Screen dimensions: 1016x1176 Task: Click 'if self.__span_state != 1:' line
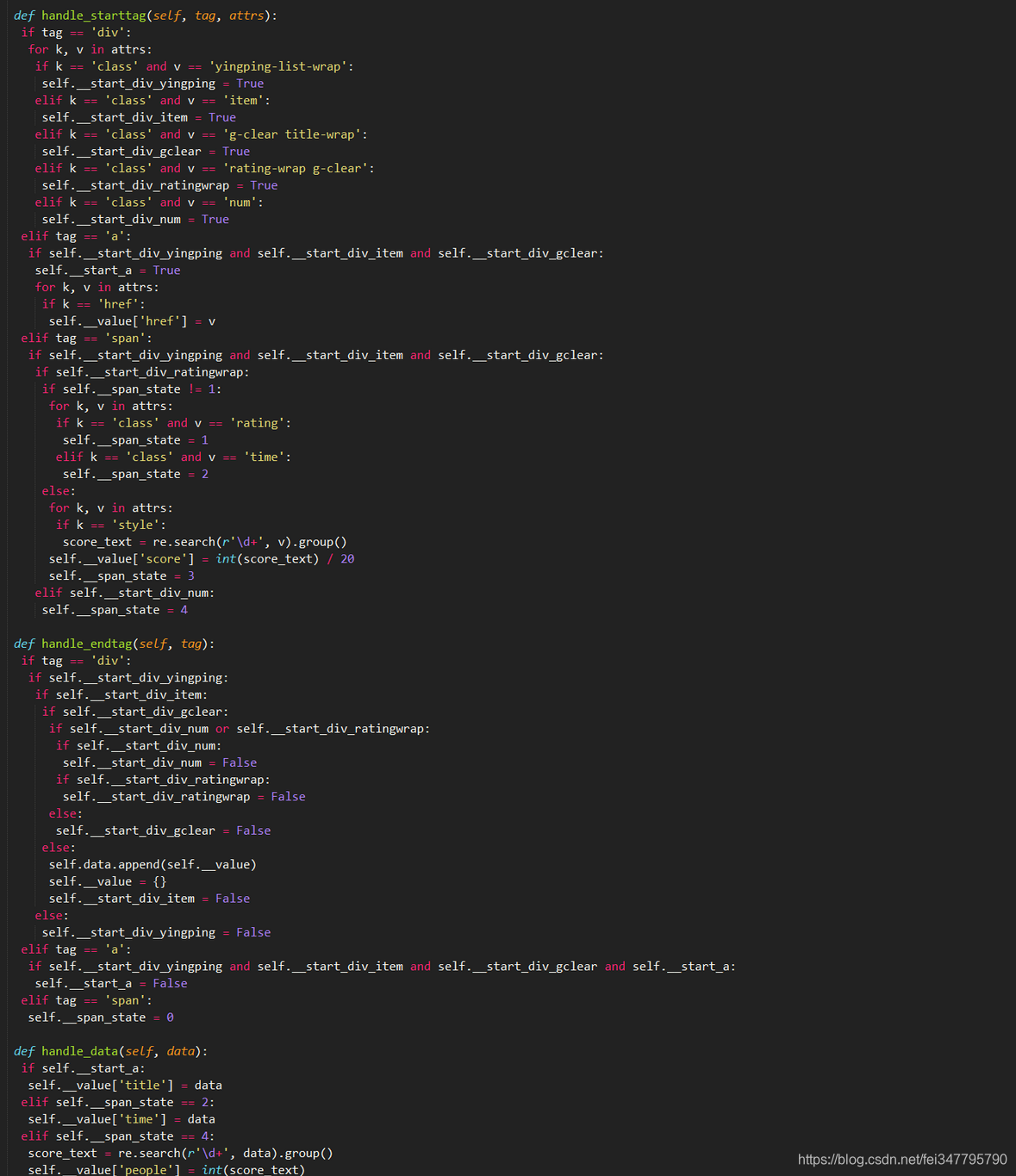(x=132, y=389)
